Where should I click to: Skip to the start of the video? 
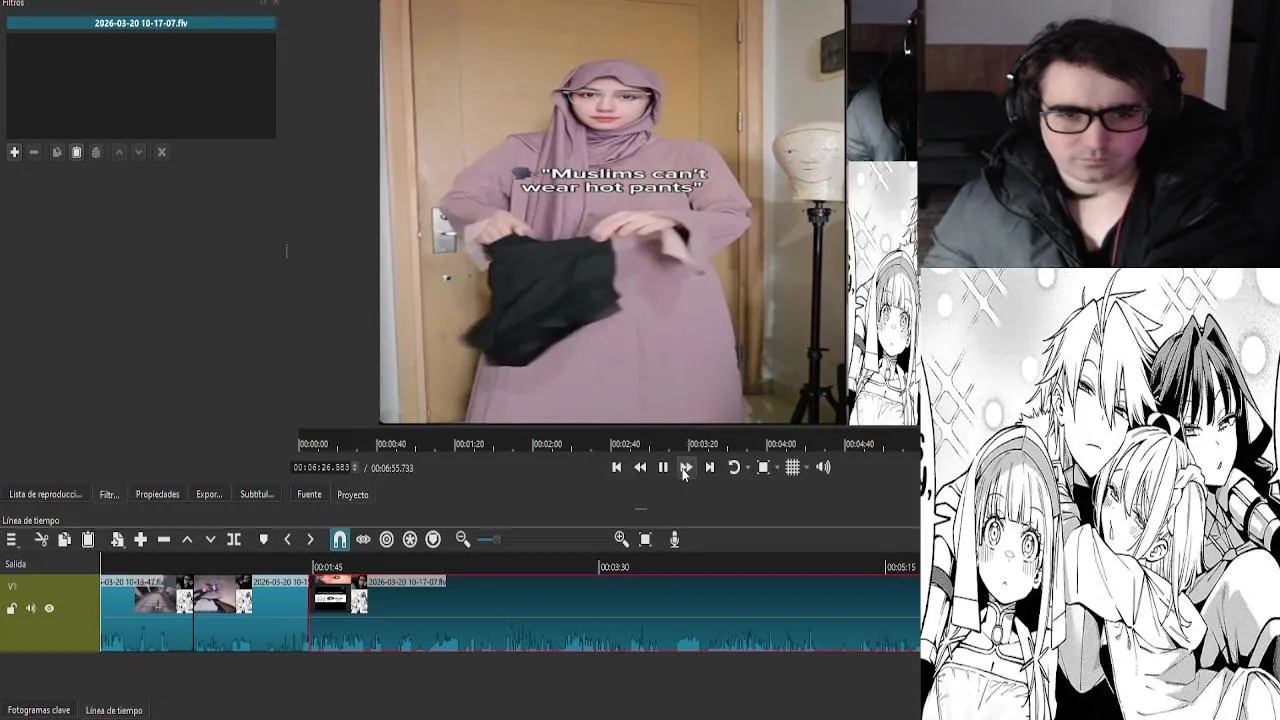(616, 467)
